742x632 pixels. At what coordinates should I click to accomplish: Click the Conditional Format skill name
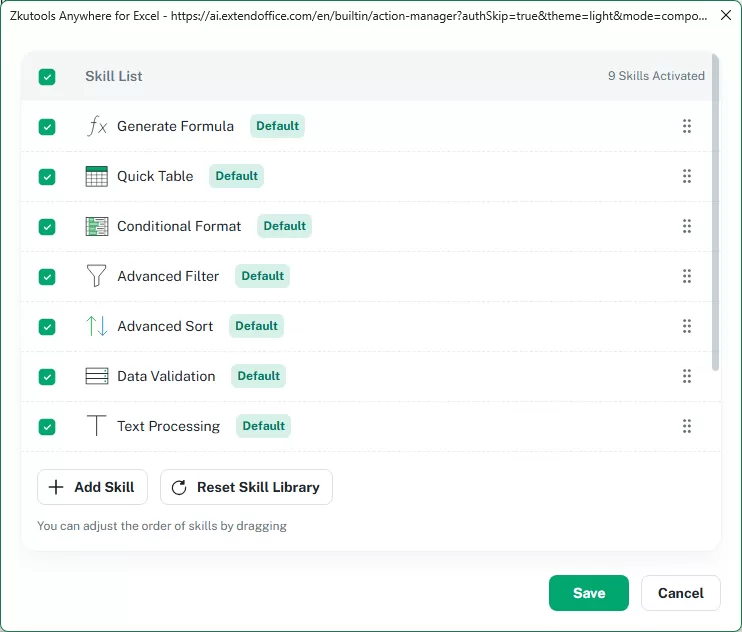point(179,226)
